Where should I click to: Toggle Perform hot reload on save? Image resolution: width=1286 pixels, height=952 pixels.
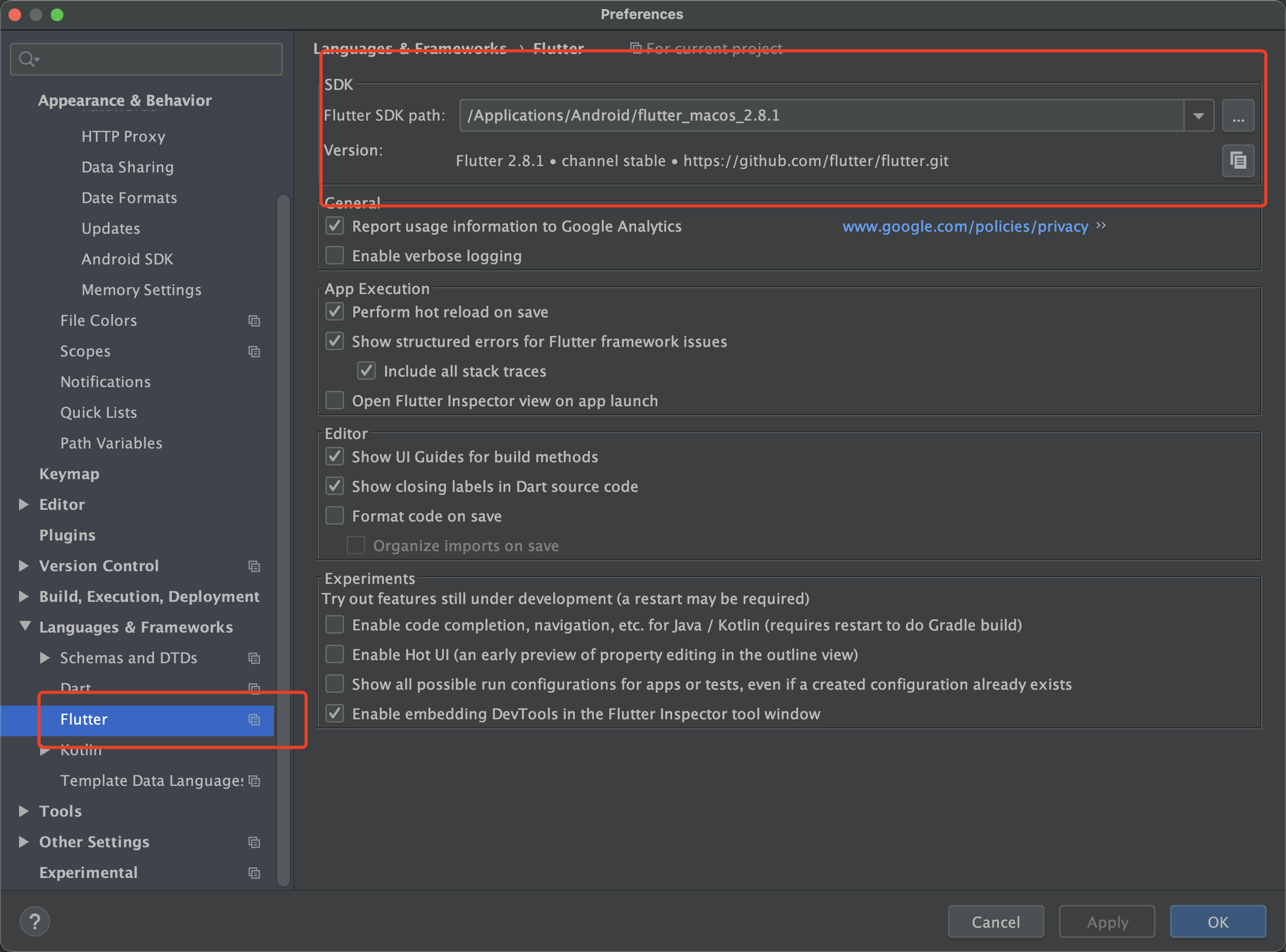click(x=335, y=312)
